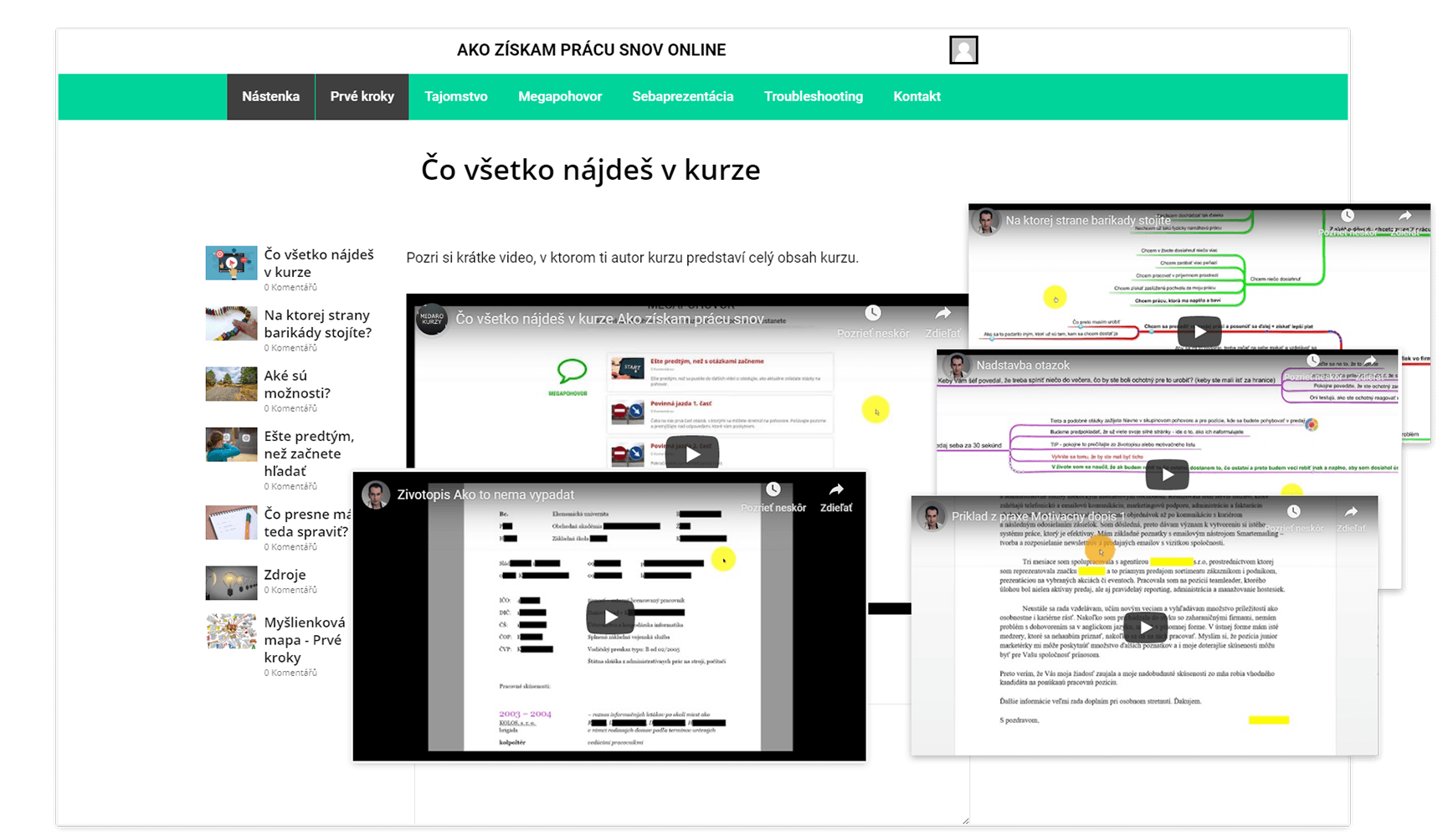Image resolution: width=1443 pixels, height=840 pixels.
Task: Open video title Zivotopis Ako to nema vypadat
Action: [x=485, y=494]
